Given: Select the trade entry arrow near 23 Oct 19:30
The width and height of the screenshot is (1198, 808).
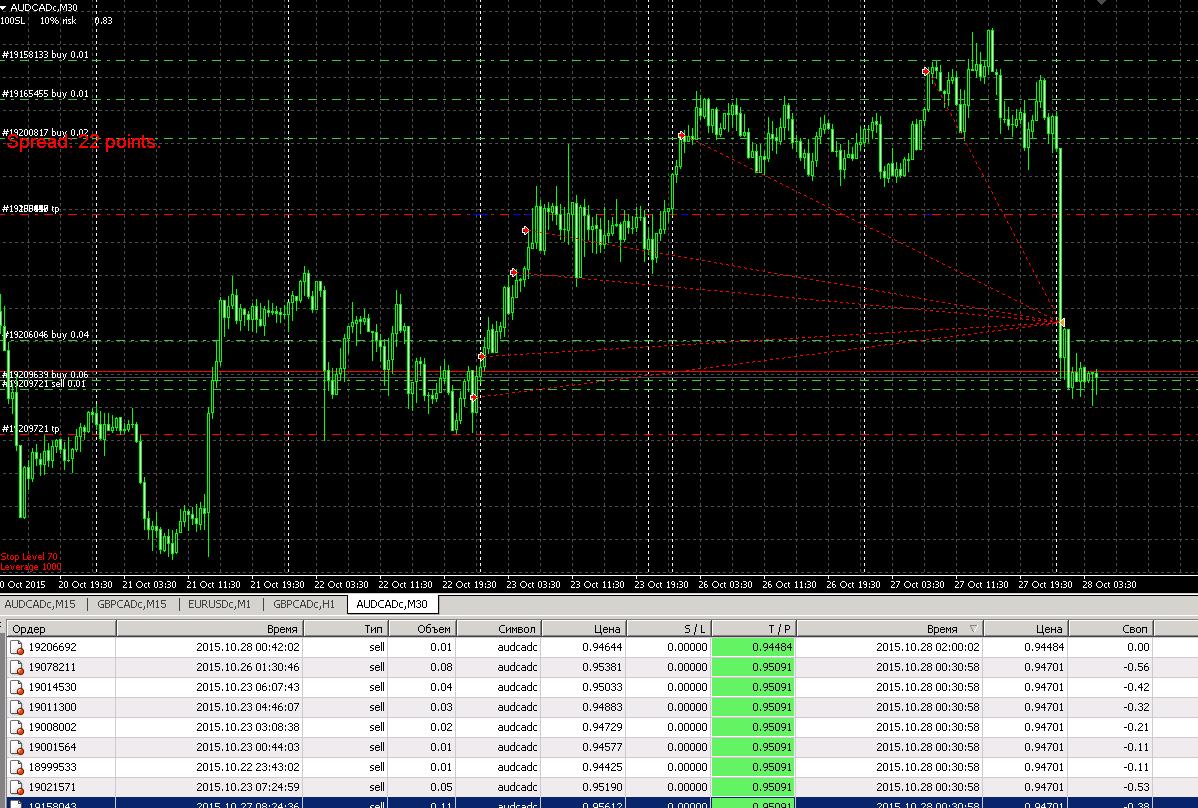Looking at the screenshot, I should click(x=682, y=135).
